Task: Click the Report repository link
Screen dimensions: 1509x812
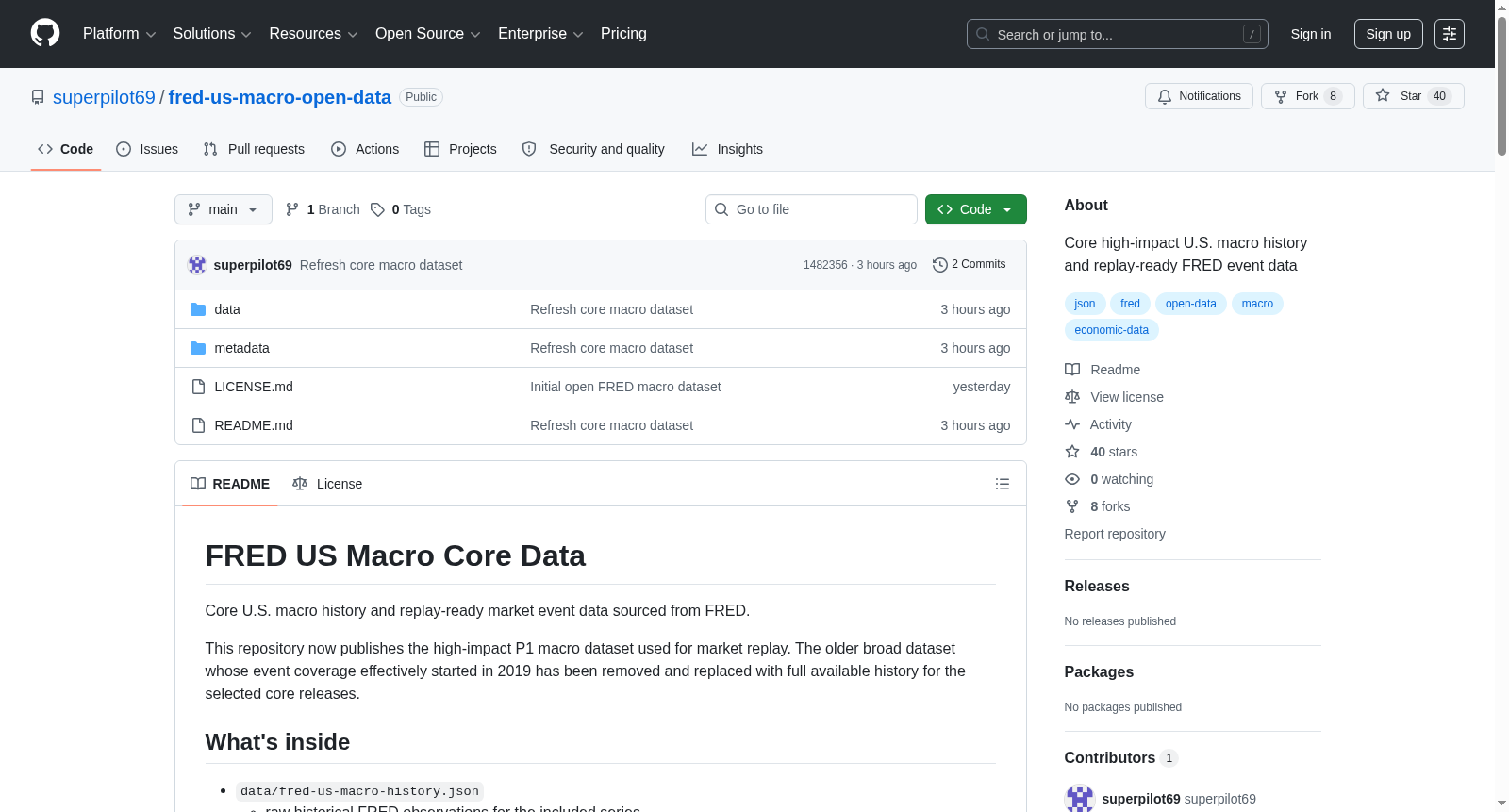Action: (1115, 534)
